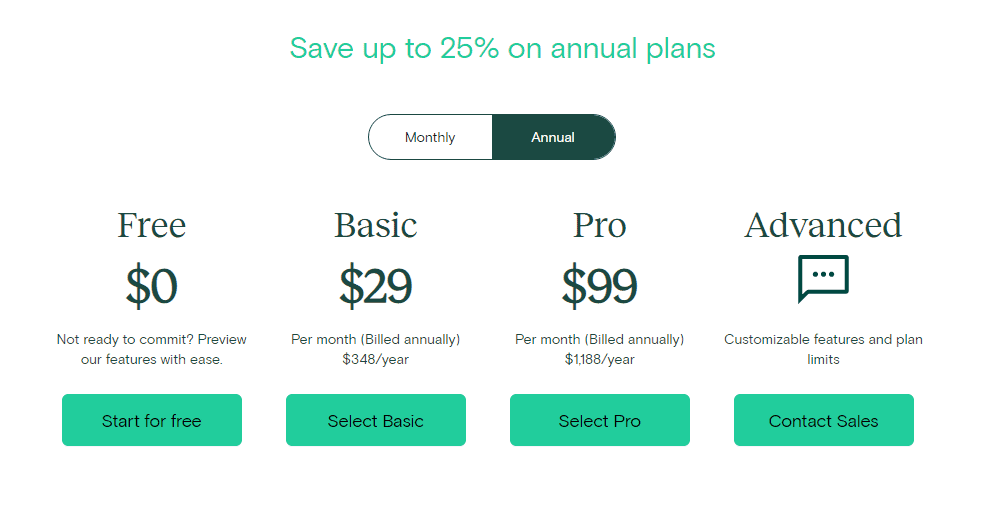Click the Free plan heading
This screenshot has height=528, width=1002.
coord(152,226)
